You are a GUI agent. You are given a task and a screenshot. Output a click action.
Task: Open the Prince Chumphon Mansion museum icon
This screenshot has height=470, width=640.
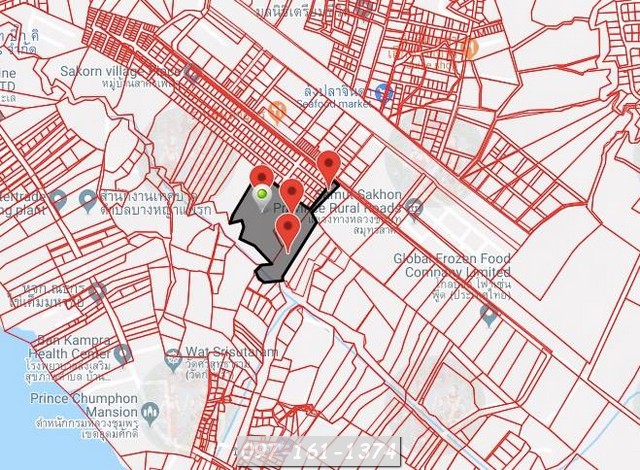coord(151,413)
